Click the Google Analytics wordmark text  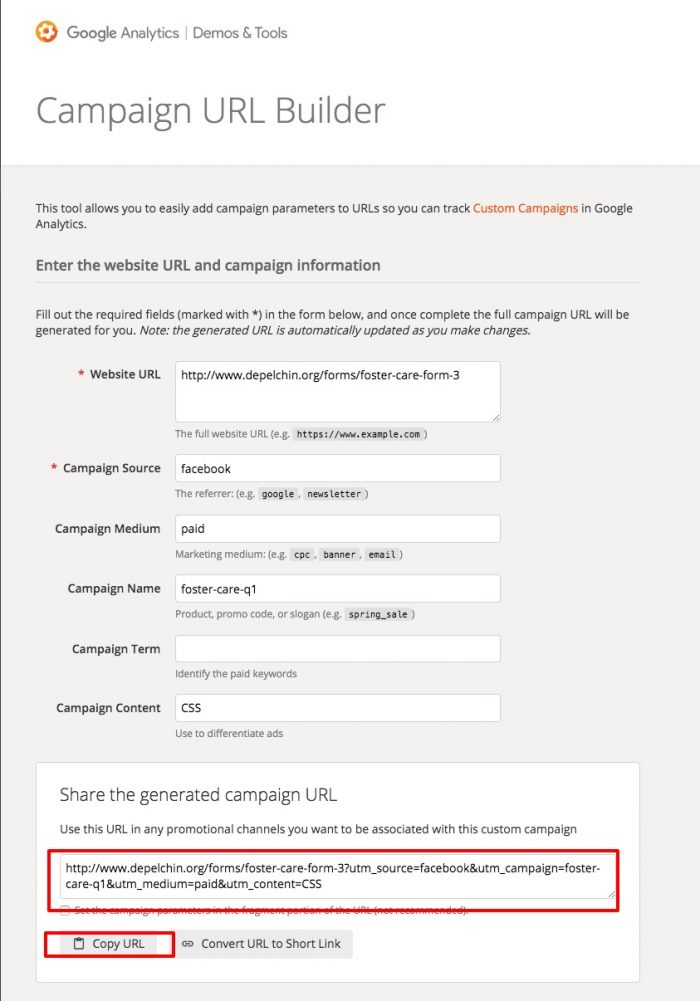tap(125, 32)
